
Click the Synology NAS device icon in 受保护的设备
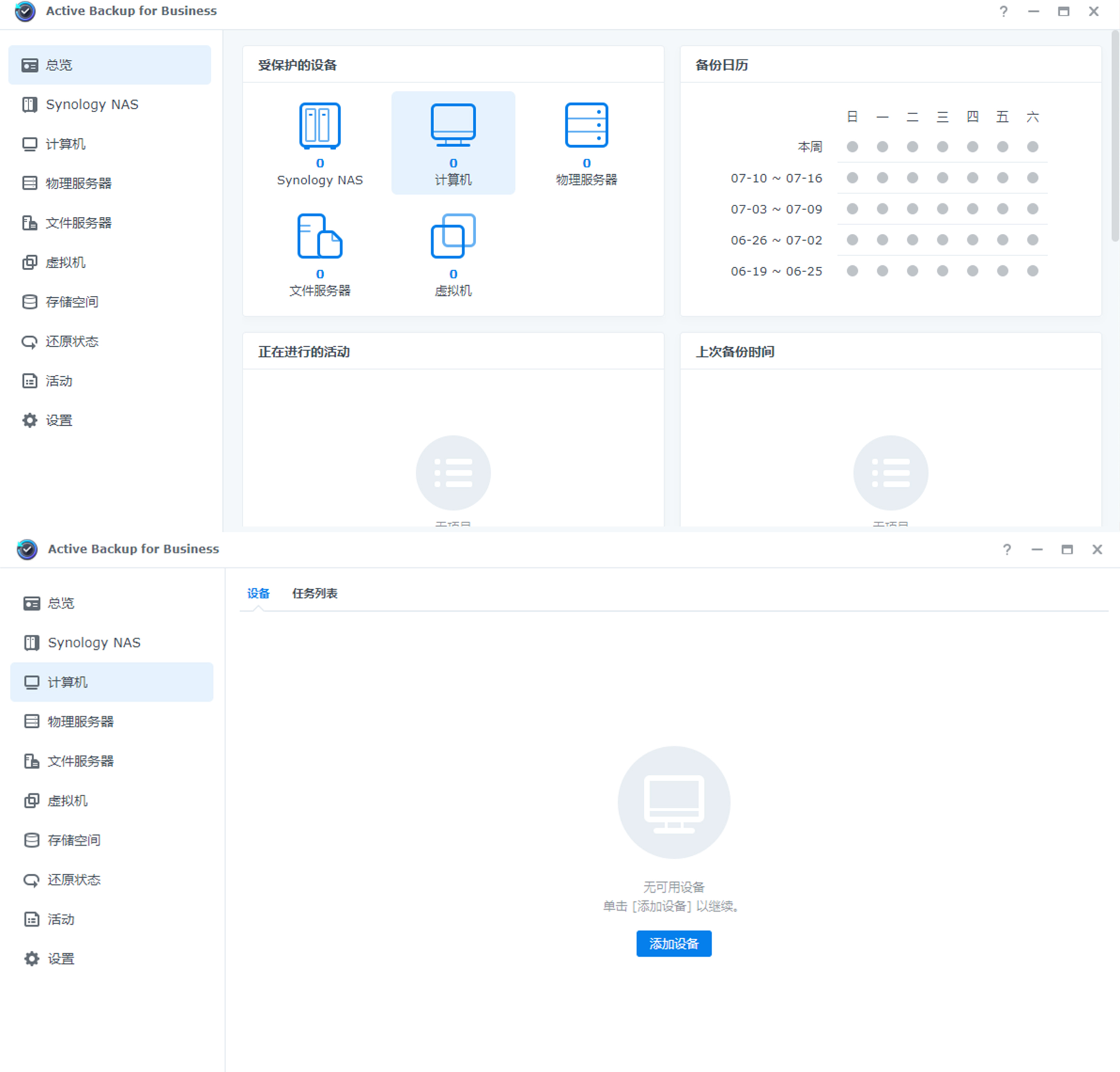[319, 126]
